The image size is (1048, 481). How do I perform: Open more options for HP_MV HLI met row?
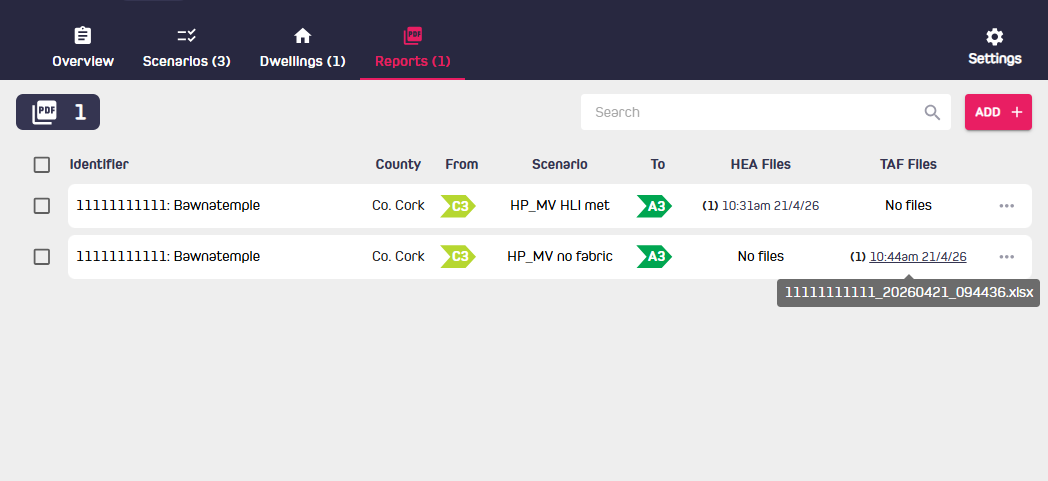pyautogui.click(x=1007, y=206)
